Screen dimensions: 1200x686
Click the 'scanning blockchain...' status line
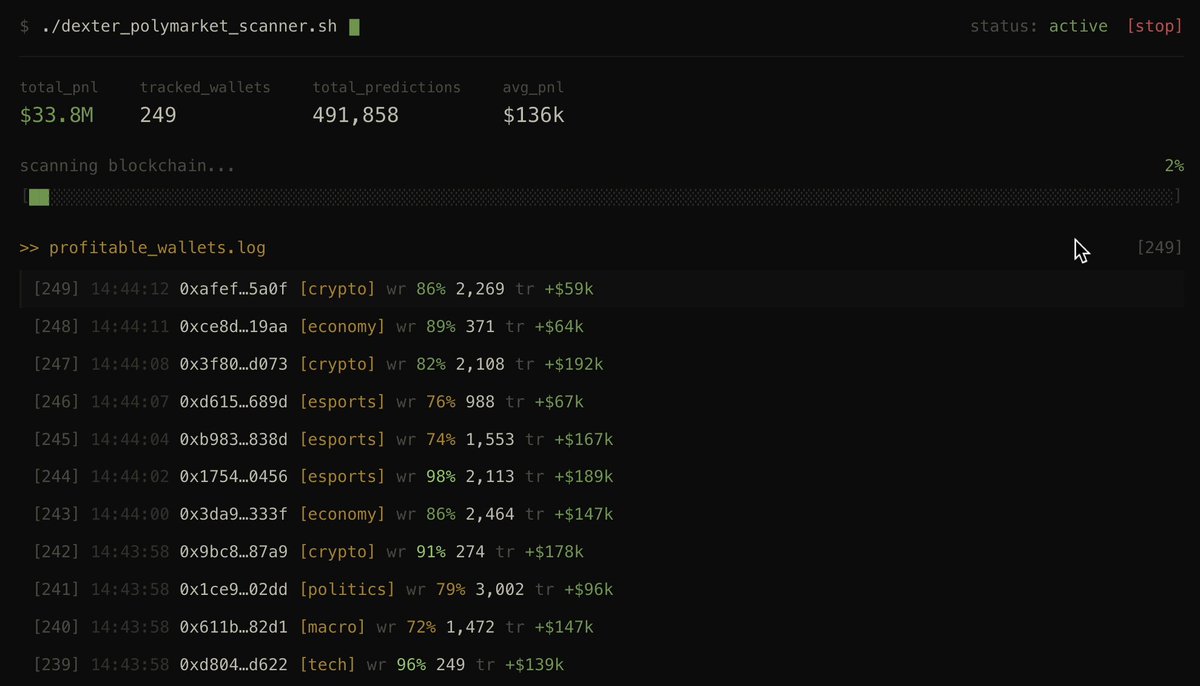128,165
